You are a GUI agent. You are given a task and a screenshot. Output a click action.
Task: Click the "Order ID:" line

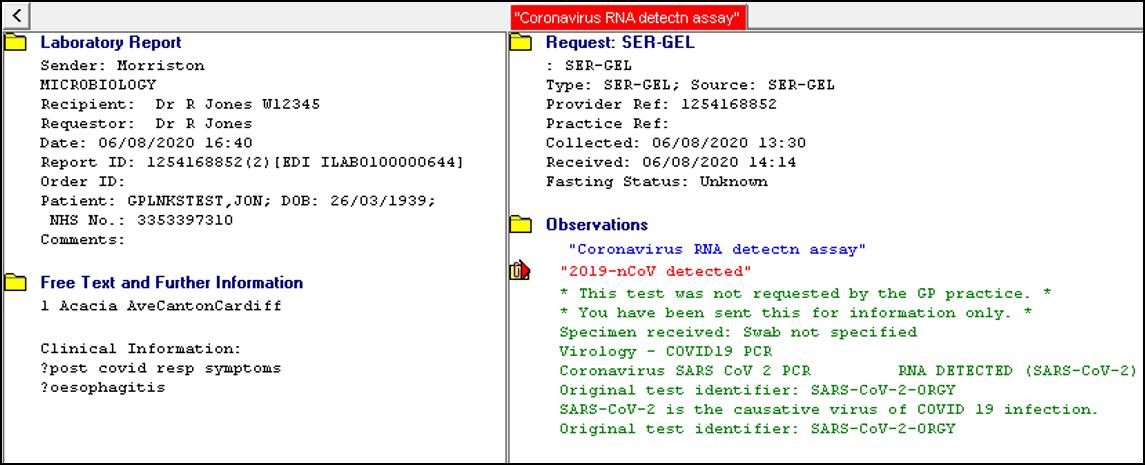[x=83, y=181]
